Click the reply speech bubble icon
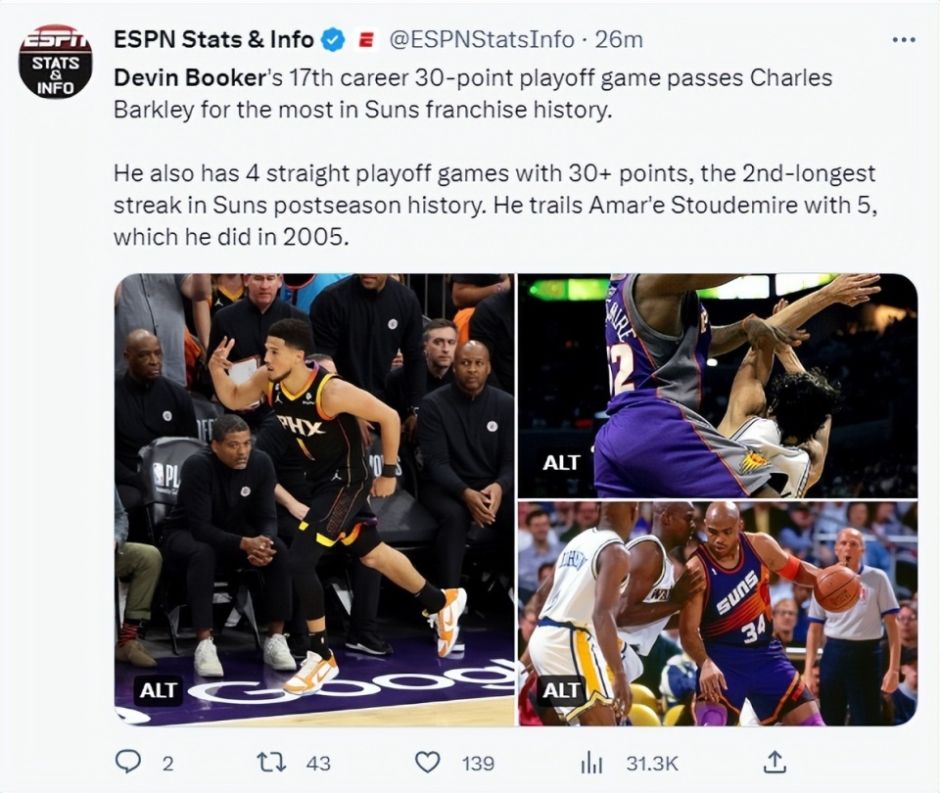940x793 pixels. click(128, 763)
